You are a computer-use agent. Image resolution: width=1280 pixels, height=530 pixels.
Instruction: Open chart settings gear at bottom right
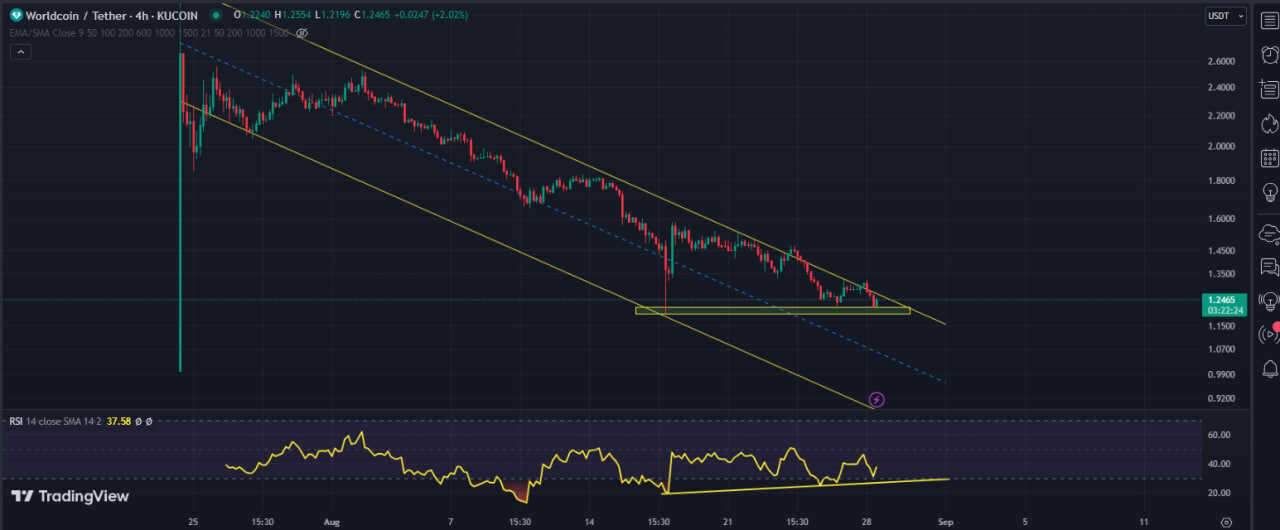pos(1226,521)
